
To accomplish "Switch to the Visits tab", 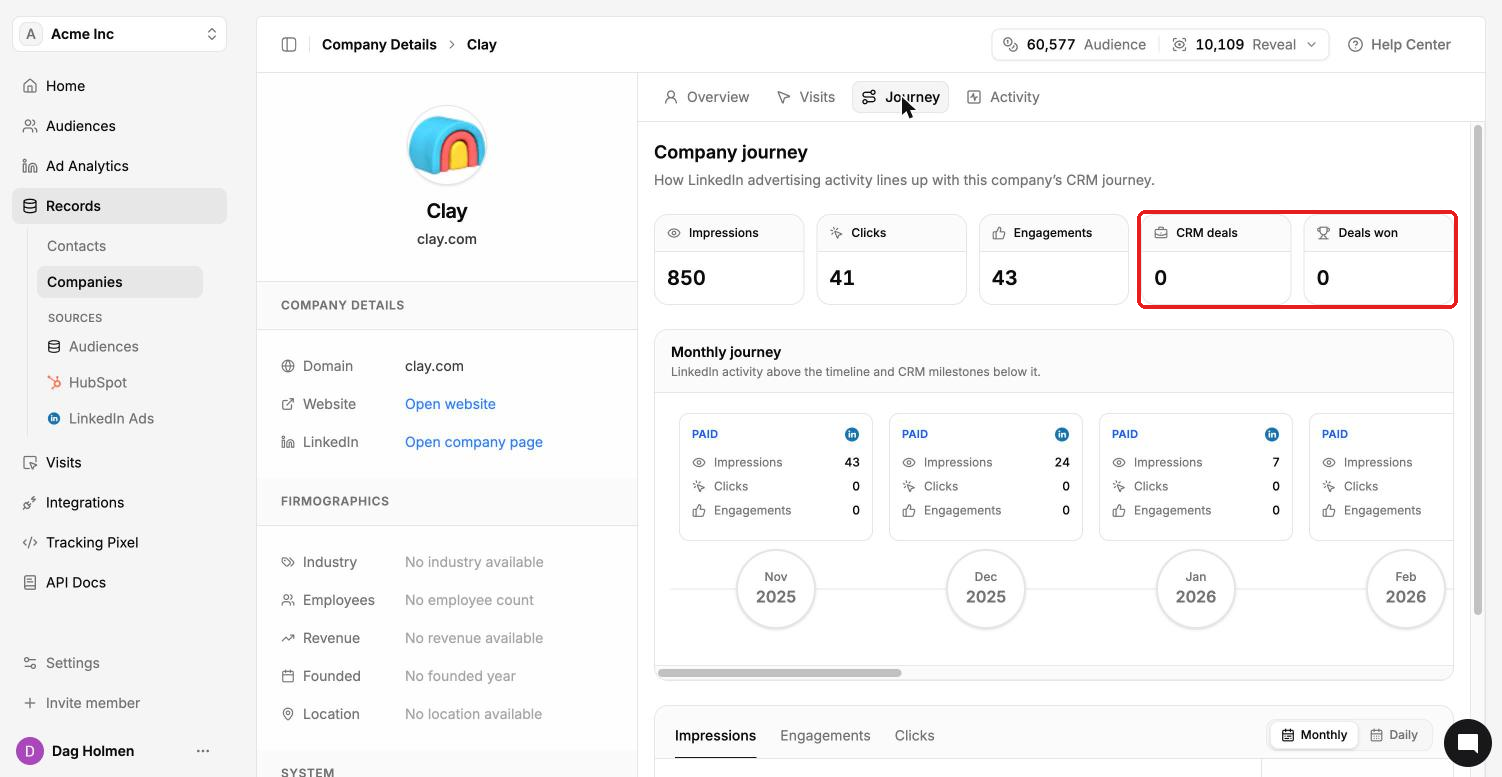I will pos(805,97).
